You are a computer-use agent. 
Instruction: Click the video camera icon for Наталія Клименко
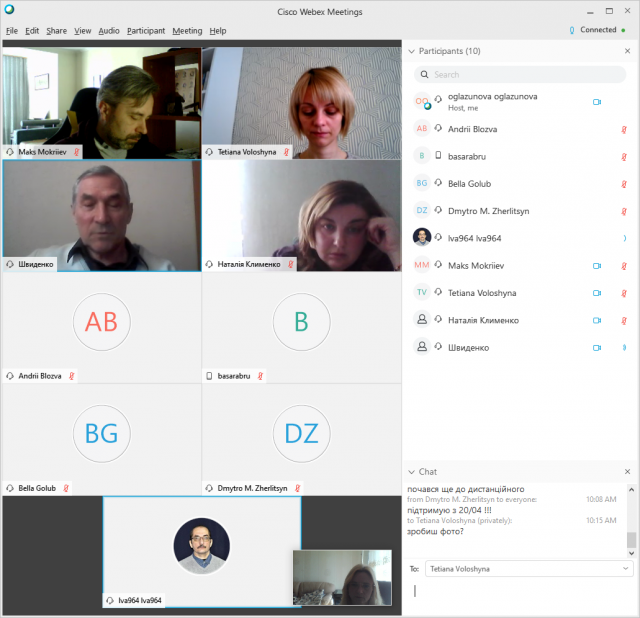[597, 320]
